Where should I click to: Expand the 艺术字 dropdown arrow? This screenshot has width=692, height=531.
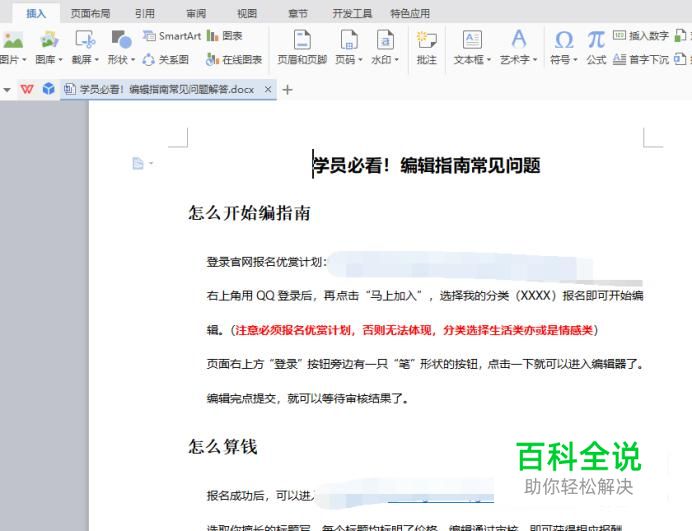[535, 60]
